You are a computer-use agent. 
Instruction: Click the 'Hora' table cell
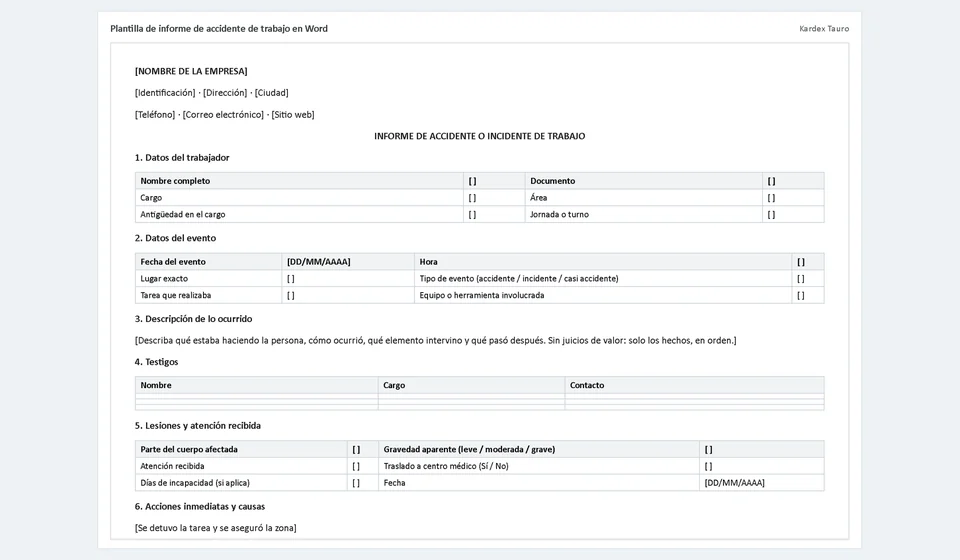pos(603,261)
